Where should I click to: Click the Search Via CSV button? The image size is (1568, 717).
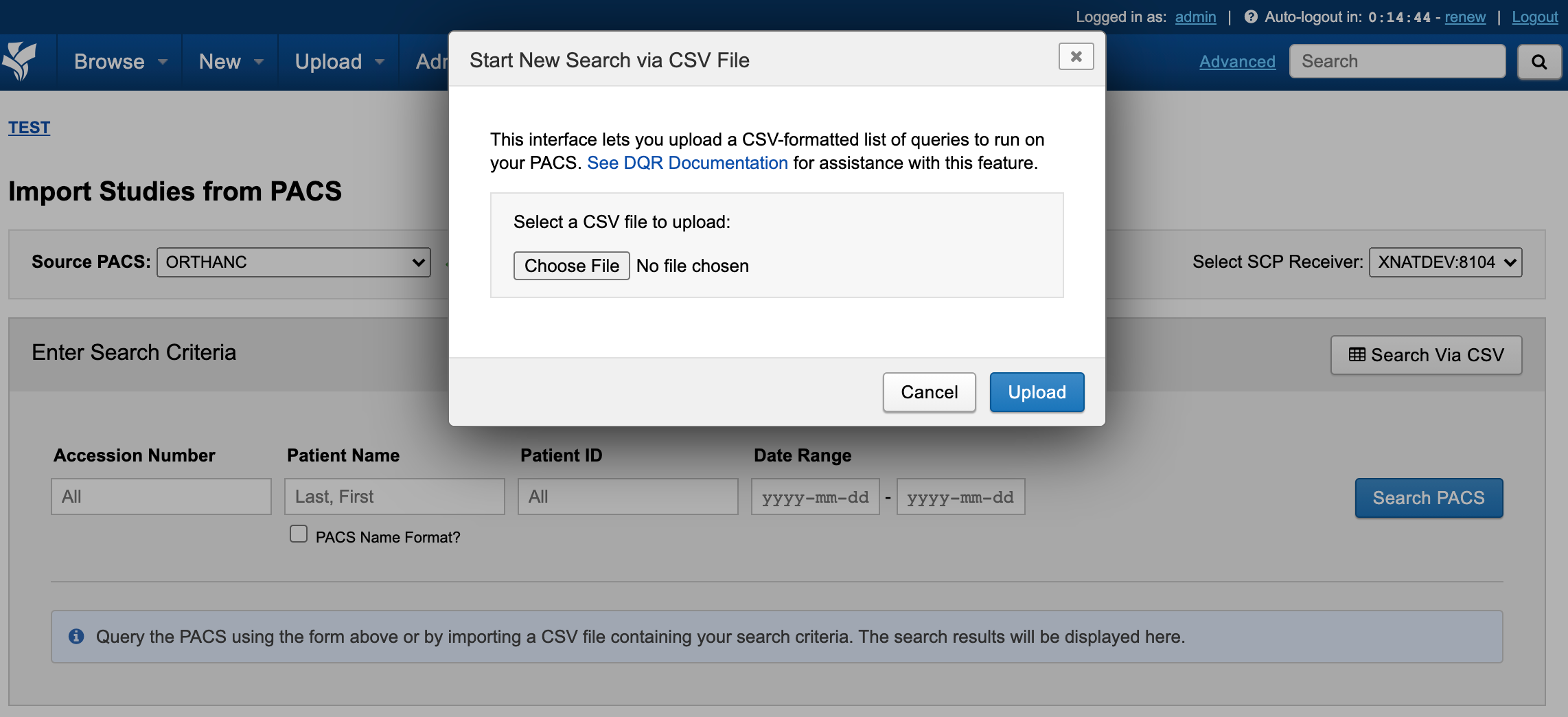[x=1426, y=355]
